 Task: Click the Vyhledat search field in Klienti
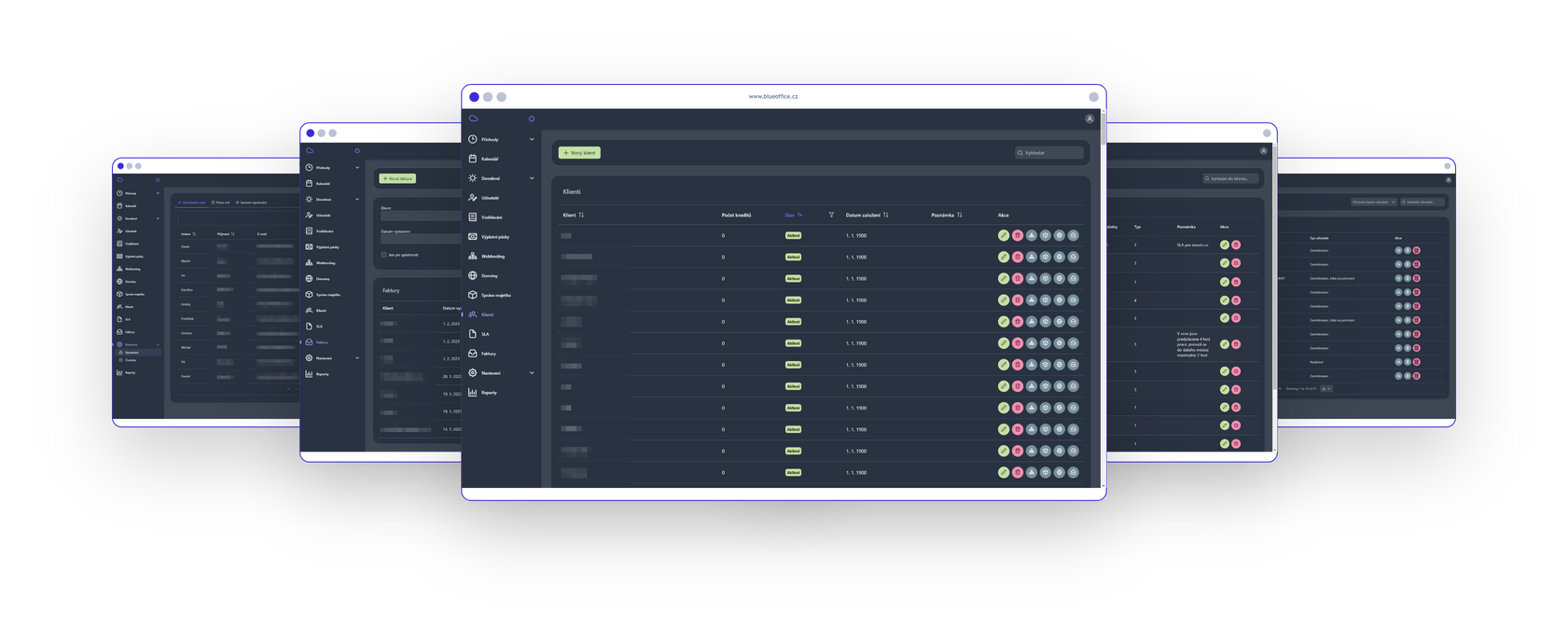click(1049, 153)
